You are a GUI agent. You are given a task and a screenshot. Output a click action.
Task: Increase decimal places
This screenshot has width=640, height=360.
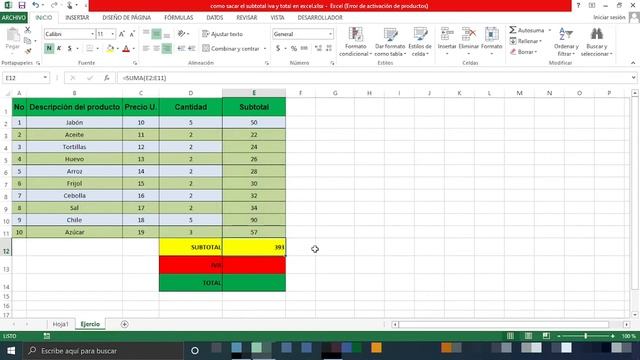[x=318, y=49]
